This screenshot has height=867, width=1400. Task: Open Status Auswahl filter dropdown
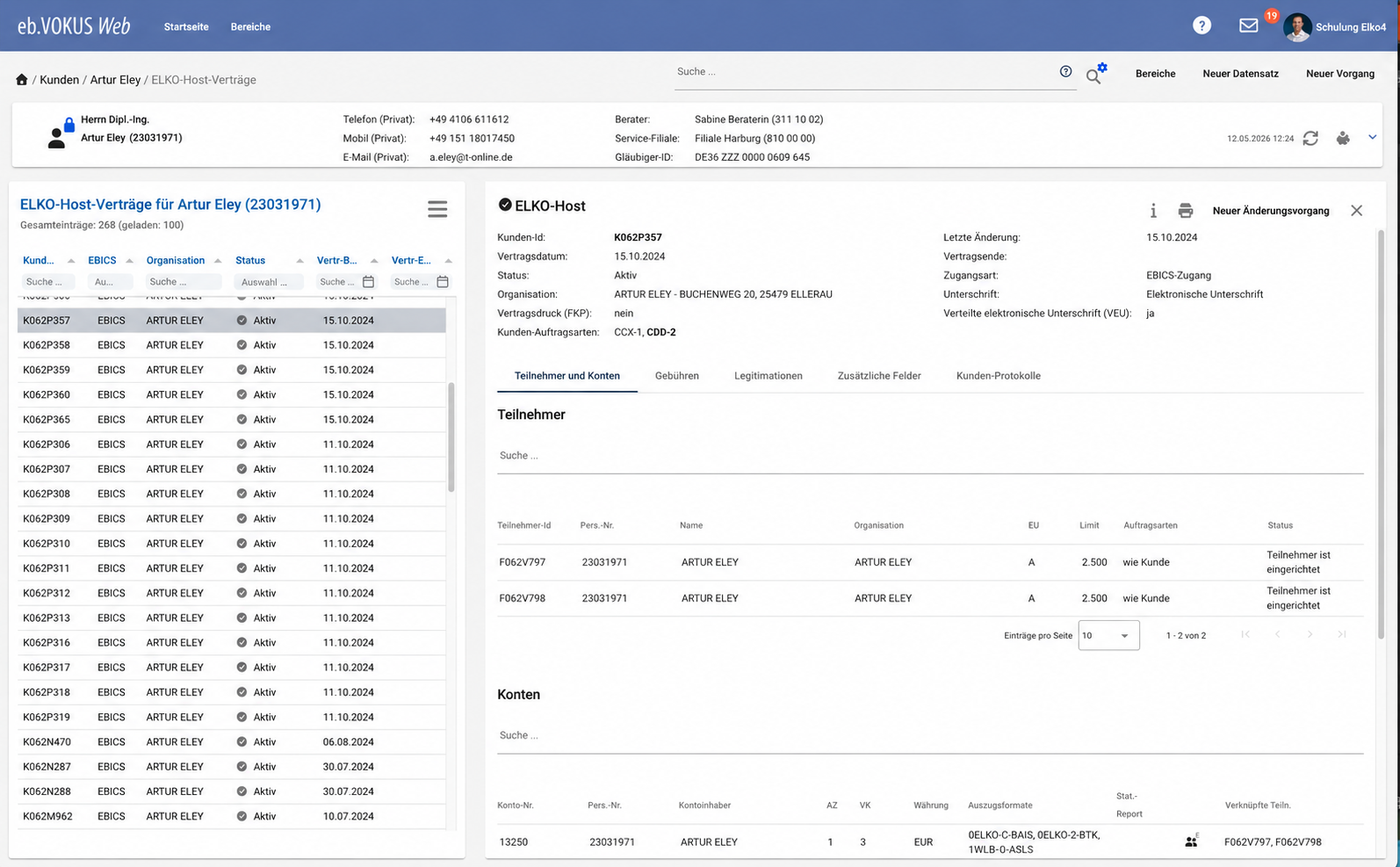[269, 282]
